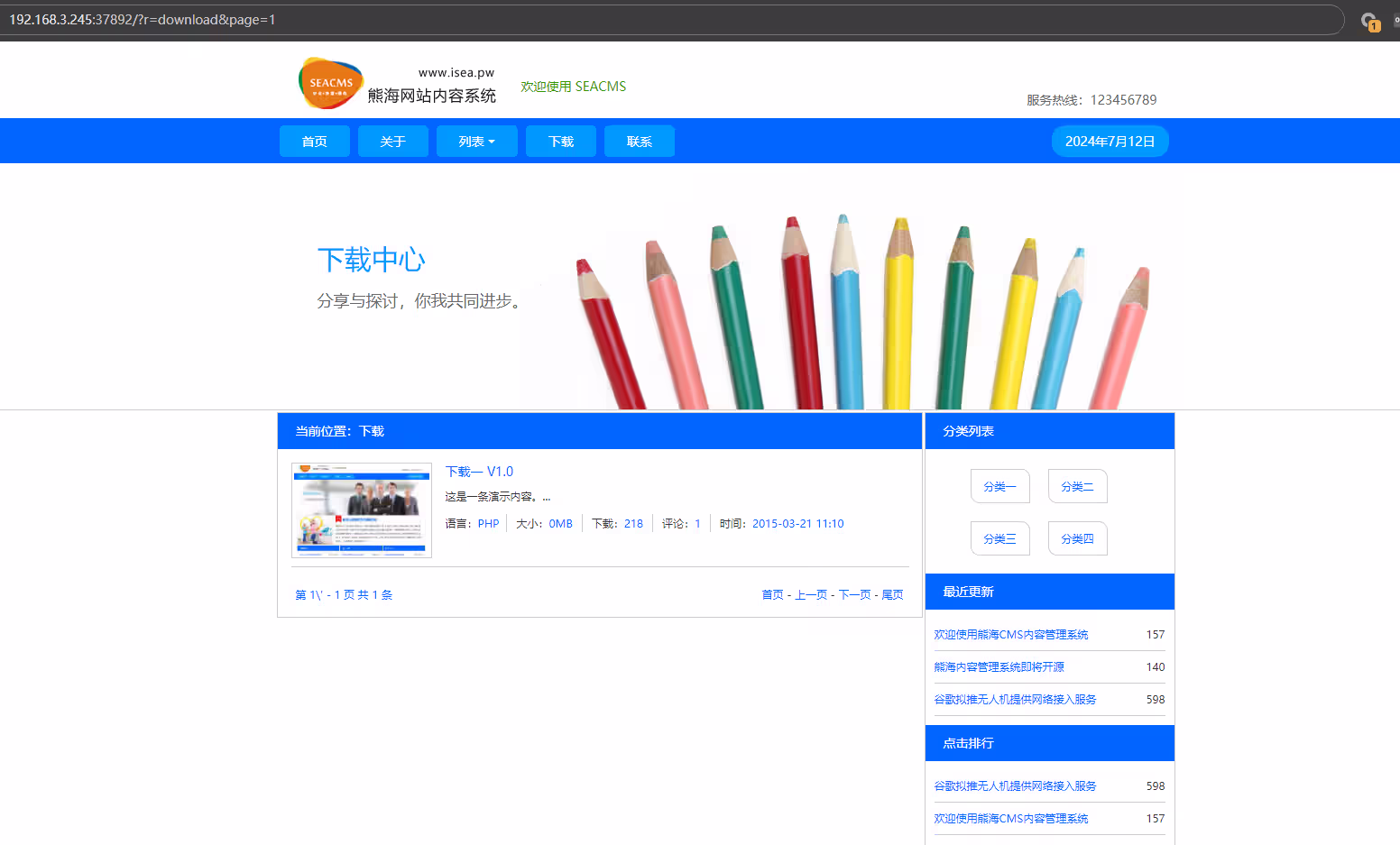The image size is (1400, 845).
Task: Select the 分类一 category button
Action: [999, 487]
